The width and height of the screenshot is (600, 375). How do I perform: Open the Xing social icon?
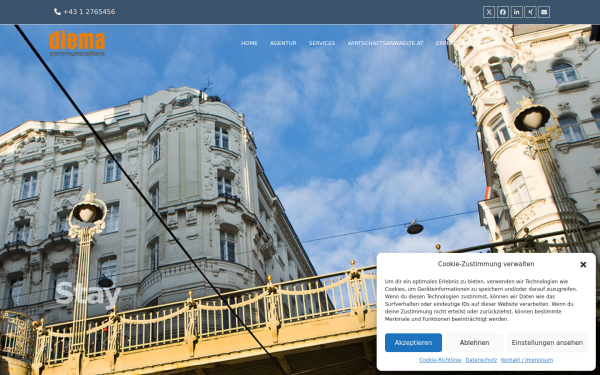click(530, 12)
